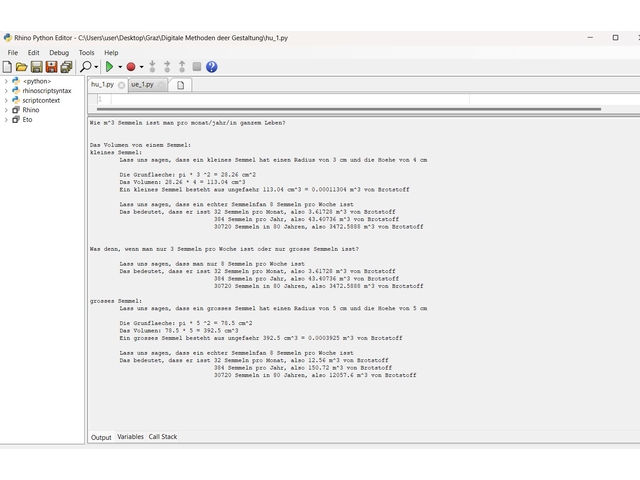Click the red Save As disk icon
This screenshot has height=480, width=640.
(x=51, y=67)
